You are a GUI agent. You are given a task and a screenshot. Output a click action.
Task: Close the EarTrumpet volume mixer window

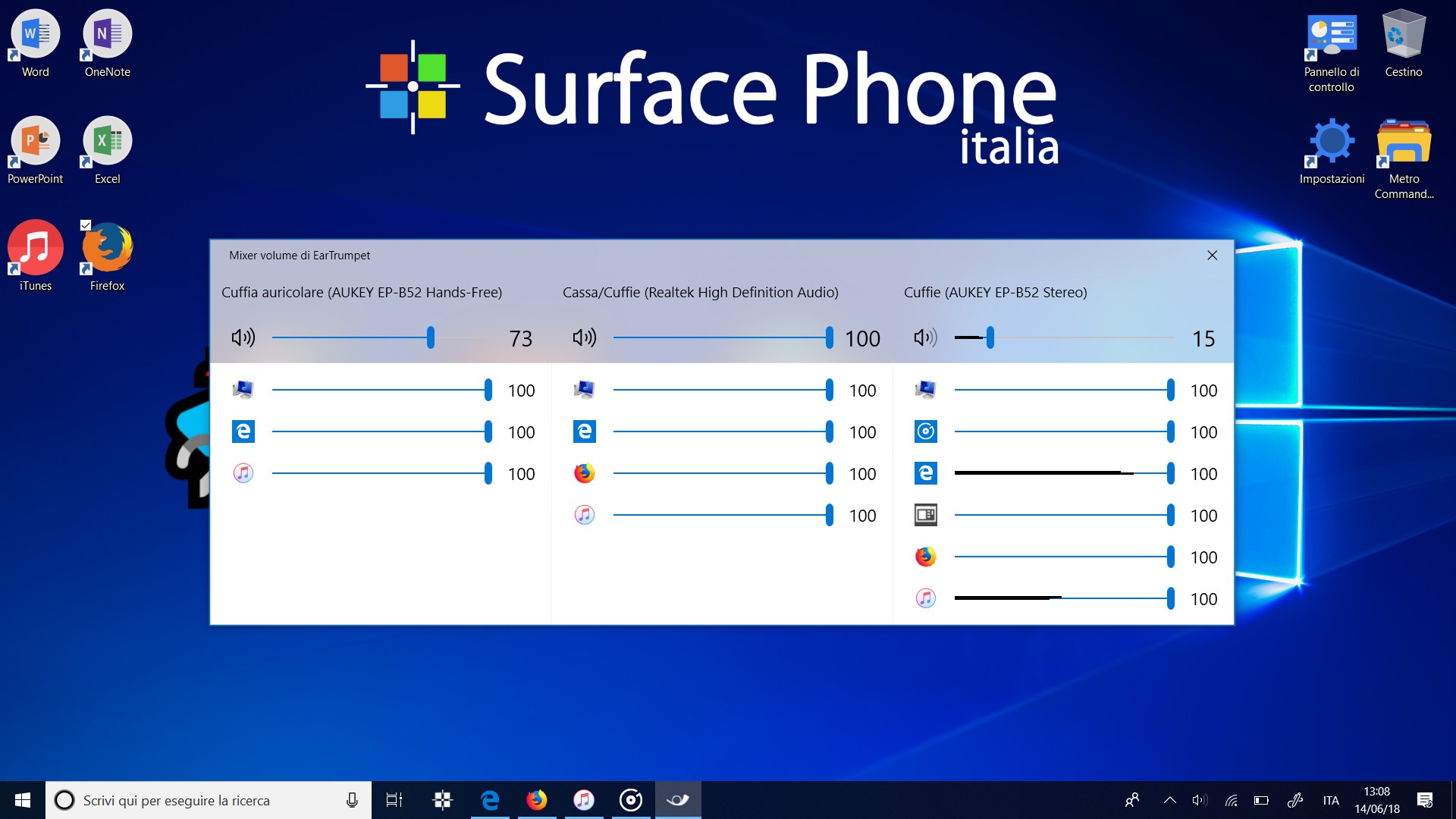point(1212,256)
